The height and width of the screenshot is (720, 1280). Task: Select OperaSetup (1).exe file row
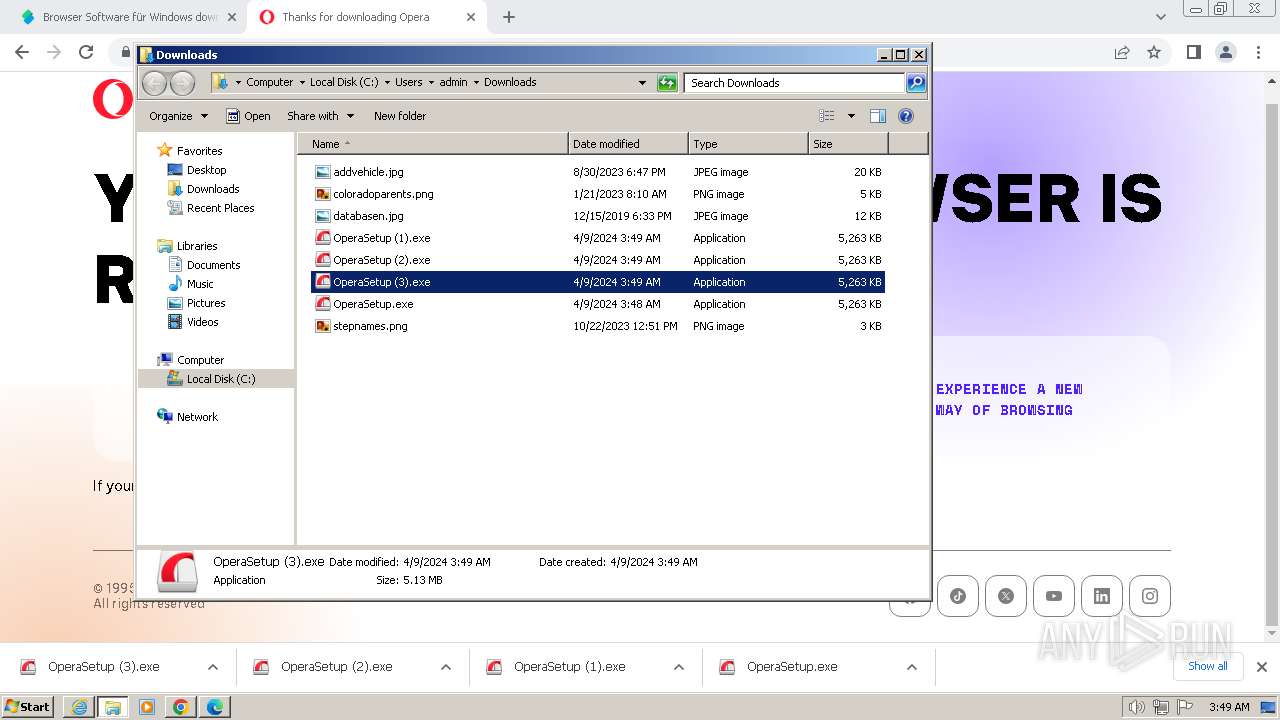[598, 238]
